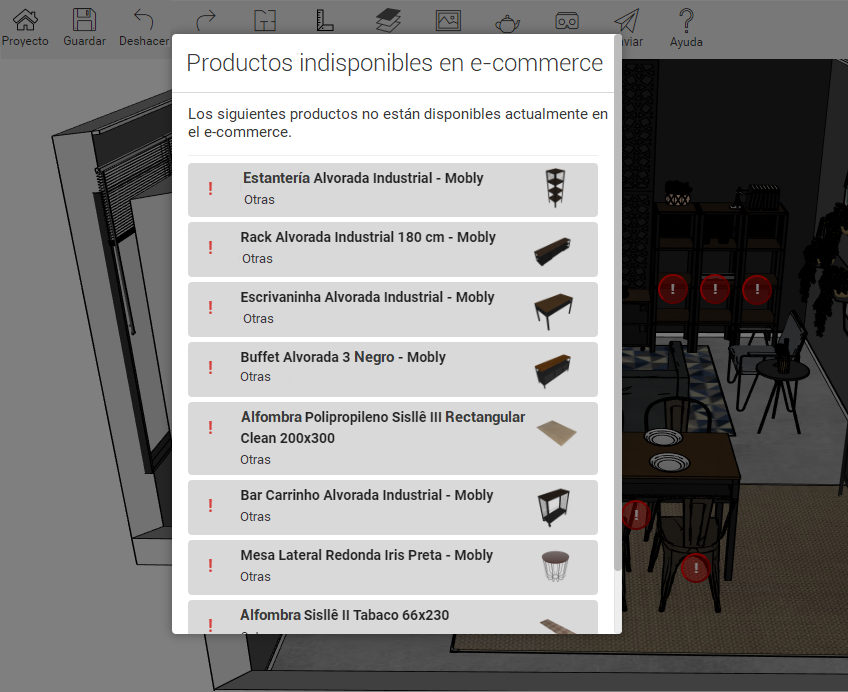848x692 pixels.
Task: Select Escrivaninha Alvorada Industrial - Mobly row
Action: click(393, 309)
